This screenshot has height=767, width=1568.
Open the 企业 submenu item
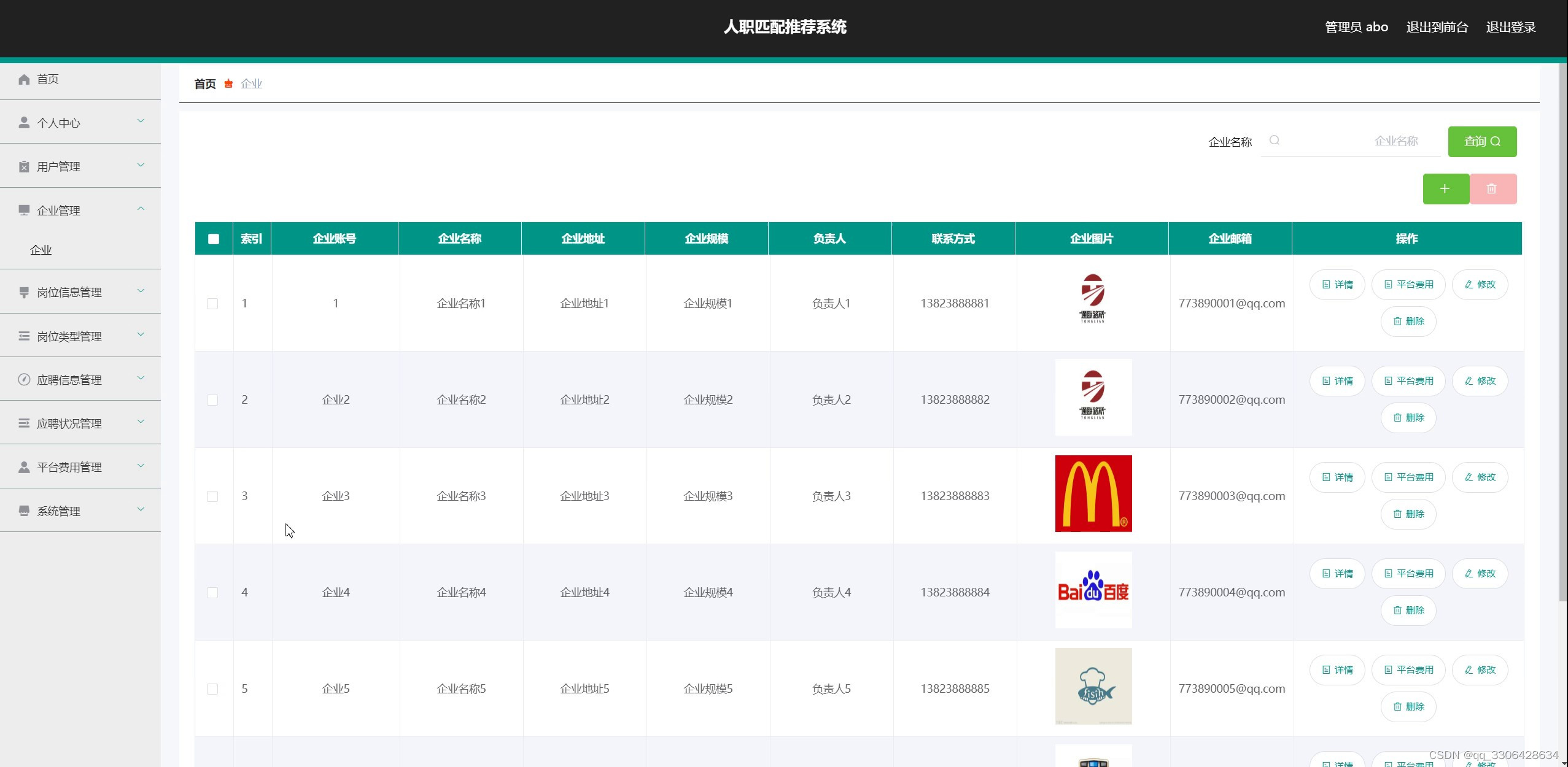[41, 250]
